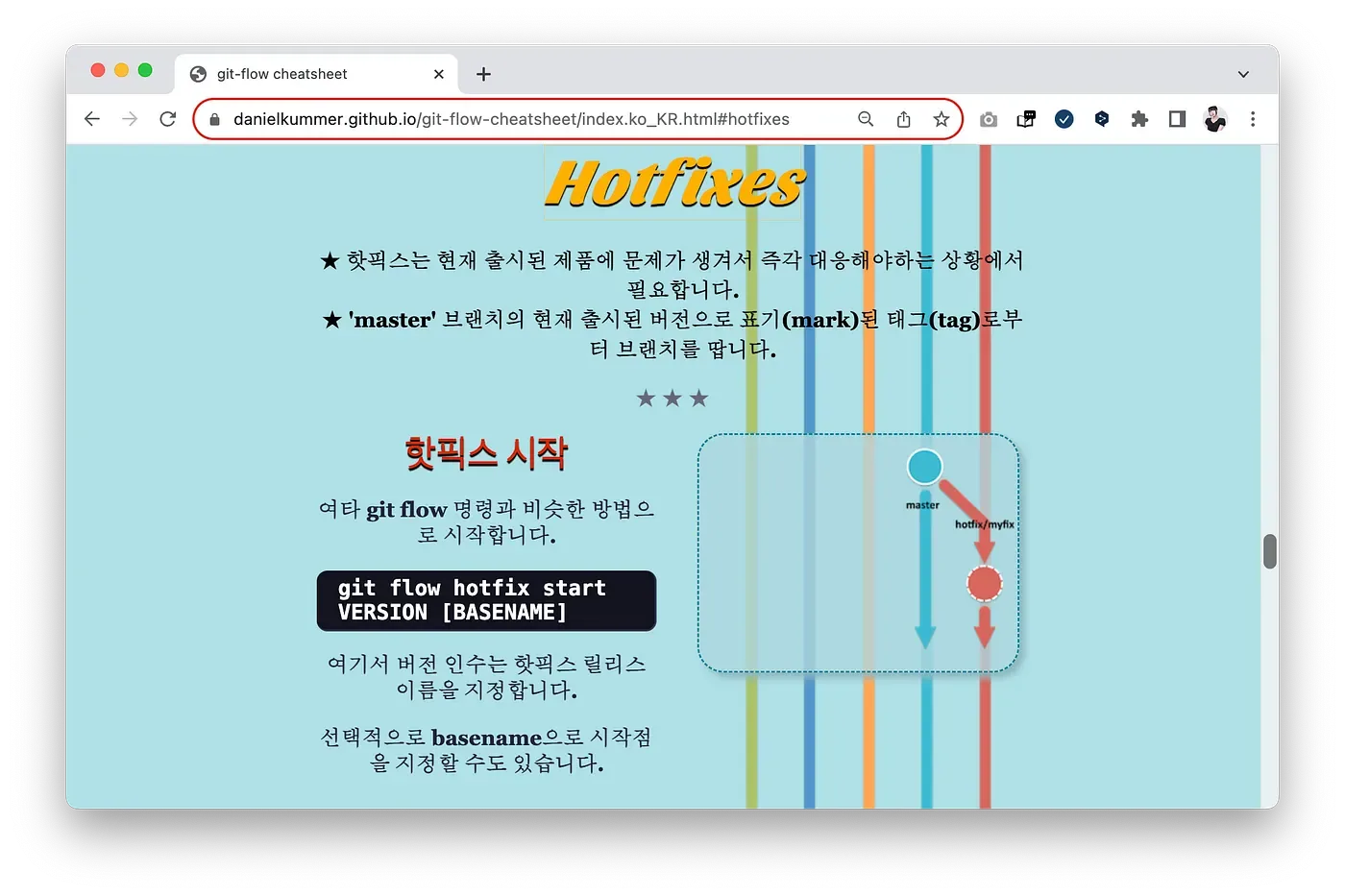Open the zoom magnifier in address bar
Image resolution: width=1345 pixels, height=896 pixels.
click(x=866, y=119)
